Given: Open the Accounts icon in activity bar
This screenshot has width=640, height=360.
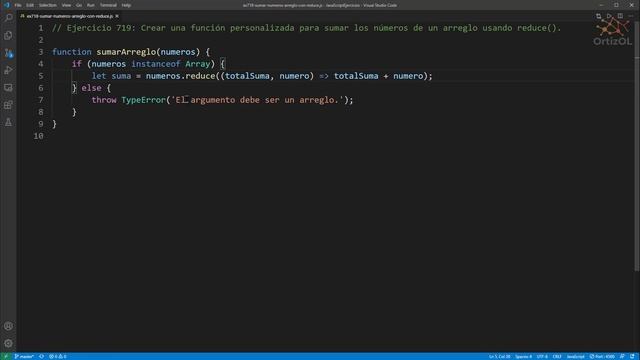Looking at the screenshot, I should tap(8, 326).
